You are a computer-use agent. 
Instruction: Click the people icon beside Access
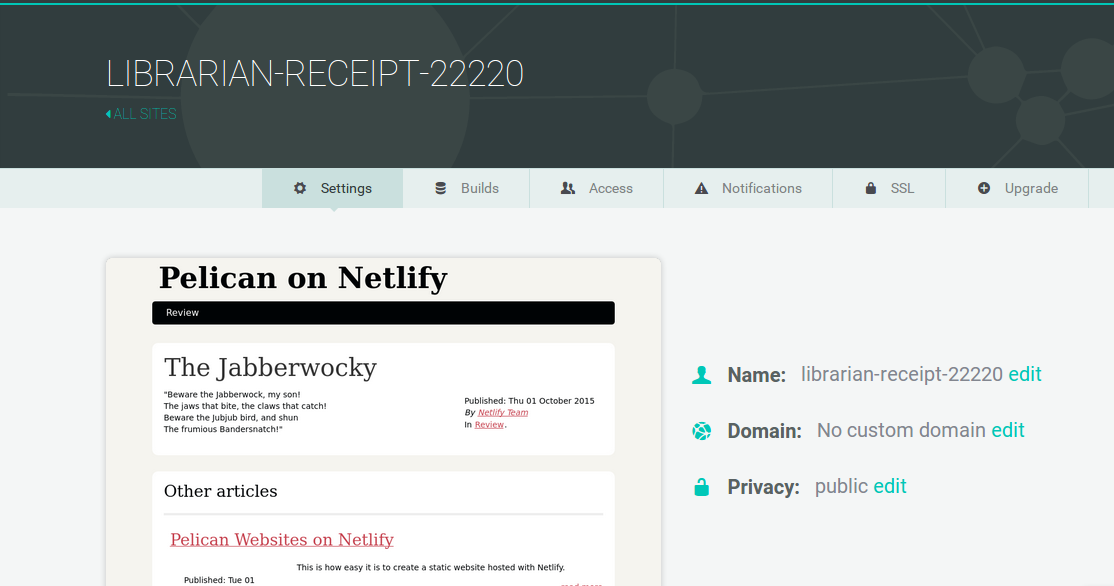pos(568,188)
